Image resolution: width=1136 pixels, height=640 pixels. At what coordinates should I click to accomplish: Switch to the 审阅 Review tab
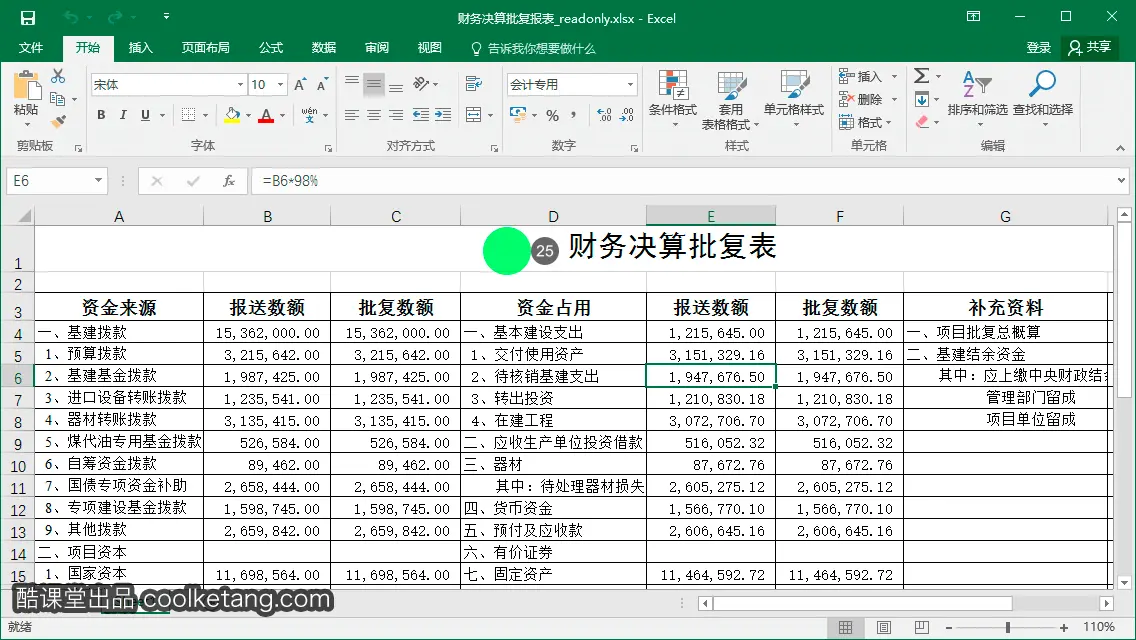point(377,48)
